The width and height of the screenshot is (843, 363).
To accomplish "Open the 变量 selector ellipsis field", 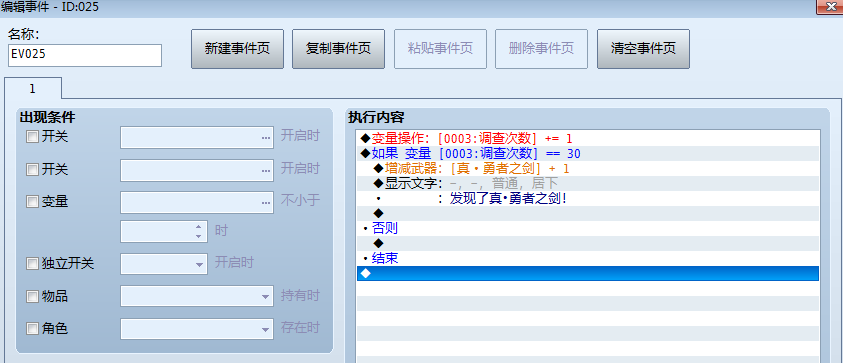I will [x=197, y=203].
